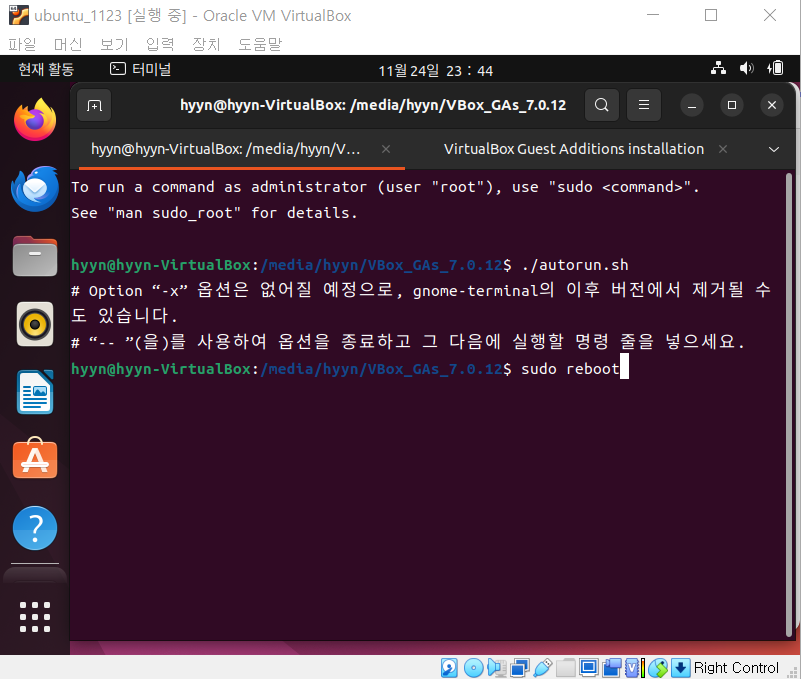Maximize the GNOME terminal window

tap(732, 105)
